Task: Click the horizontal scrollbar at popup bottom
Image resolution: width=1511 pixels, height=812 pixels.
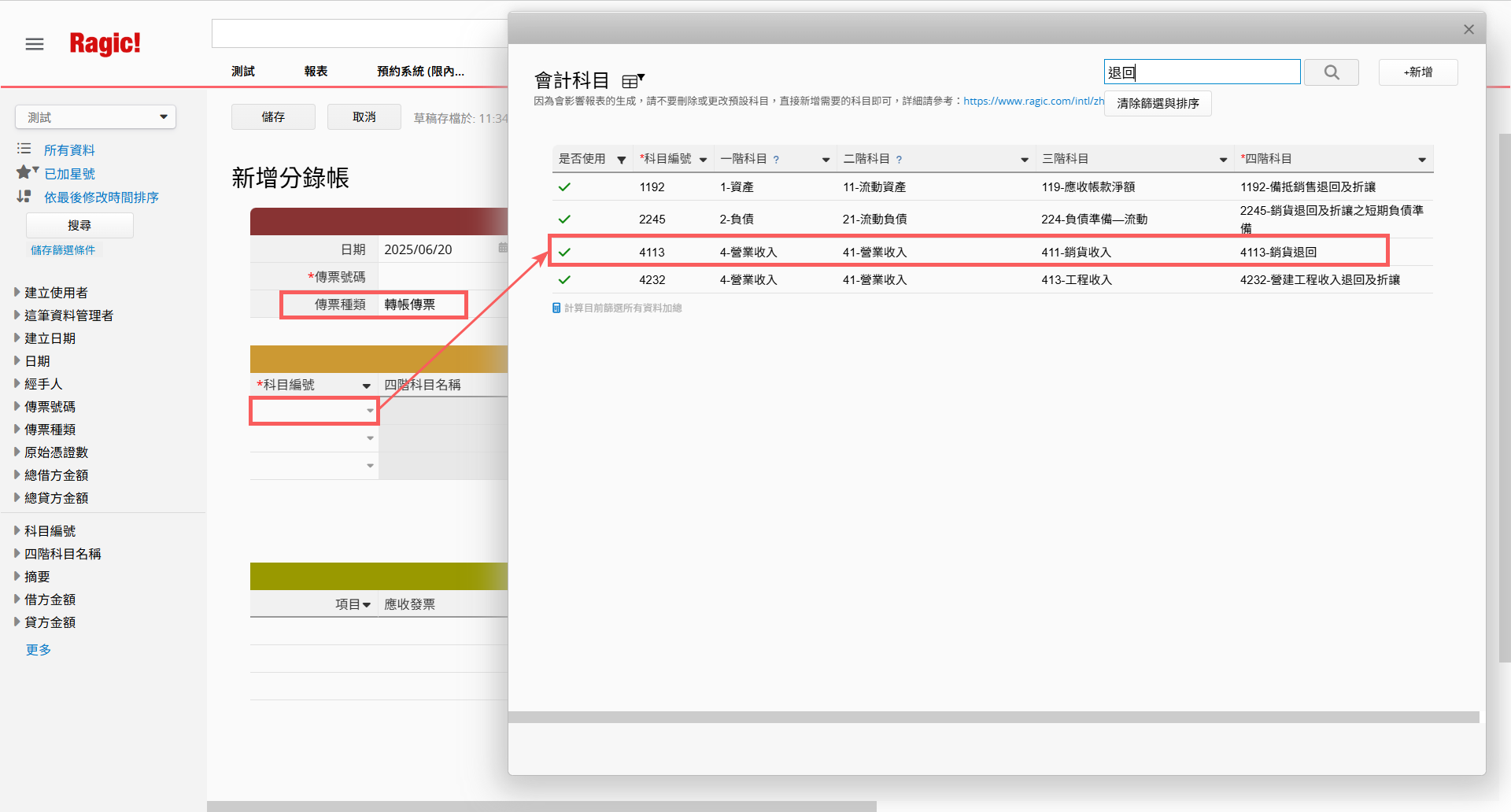Action: (993, 718)
